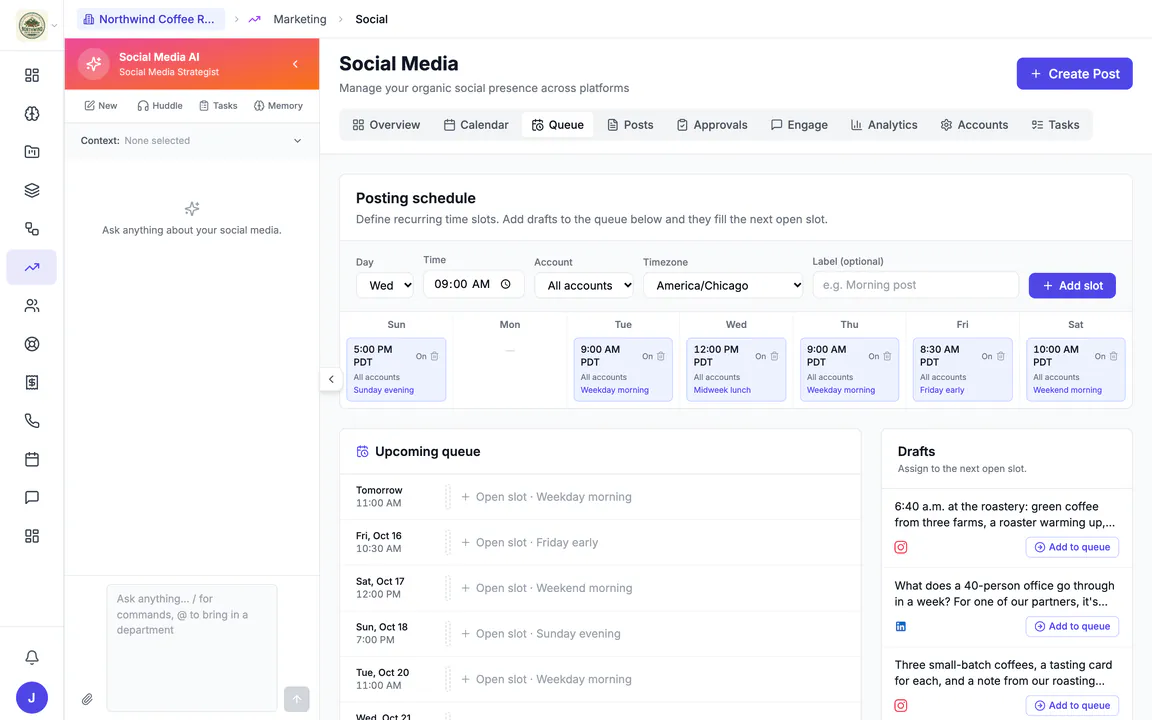Toggle On for Midweek lunch slot
The height and width of the screenshot is (720, 1152).
coord(760,356)
